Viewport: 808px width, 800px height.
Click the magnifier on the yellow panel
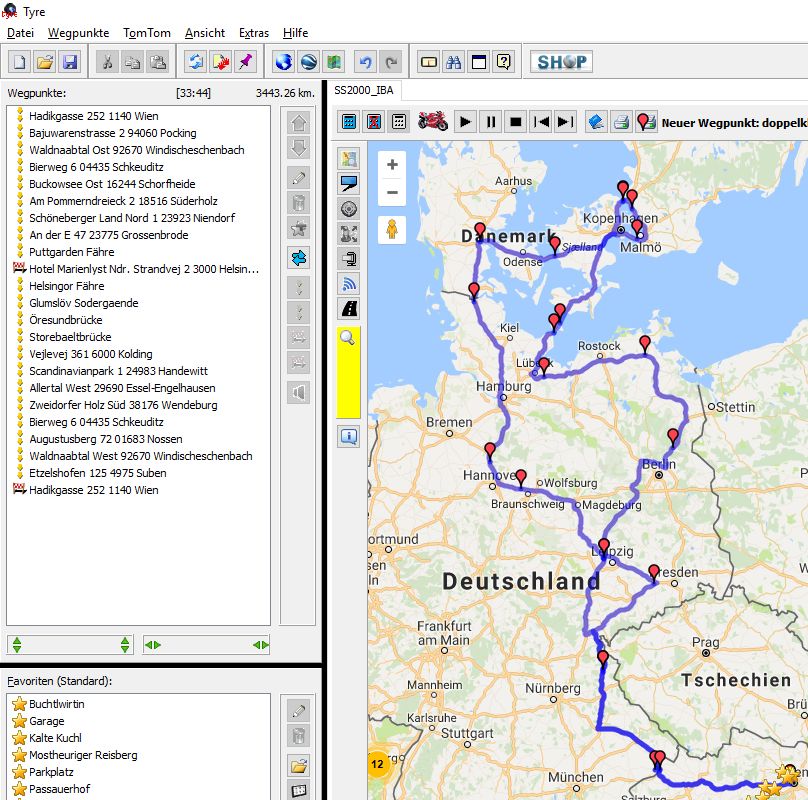(x=348, y=337)
